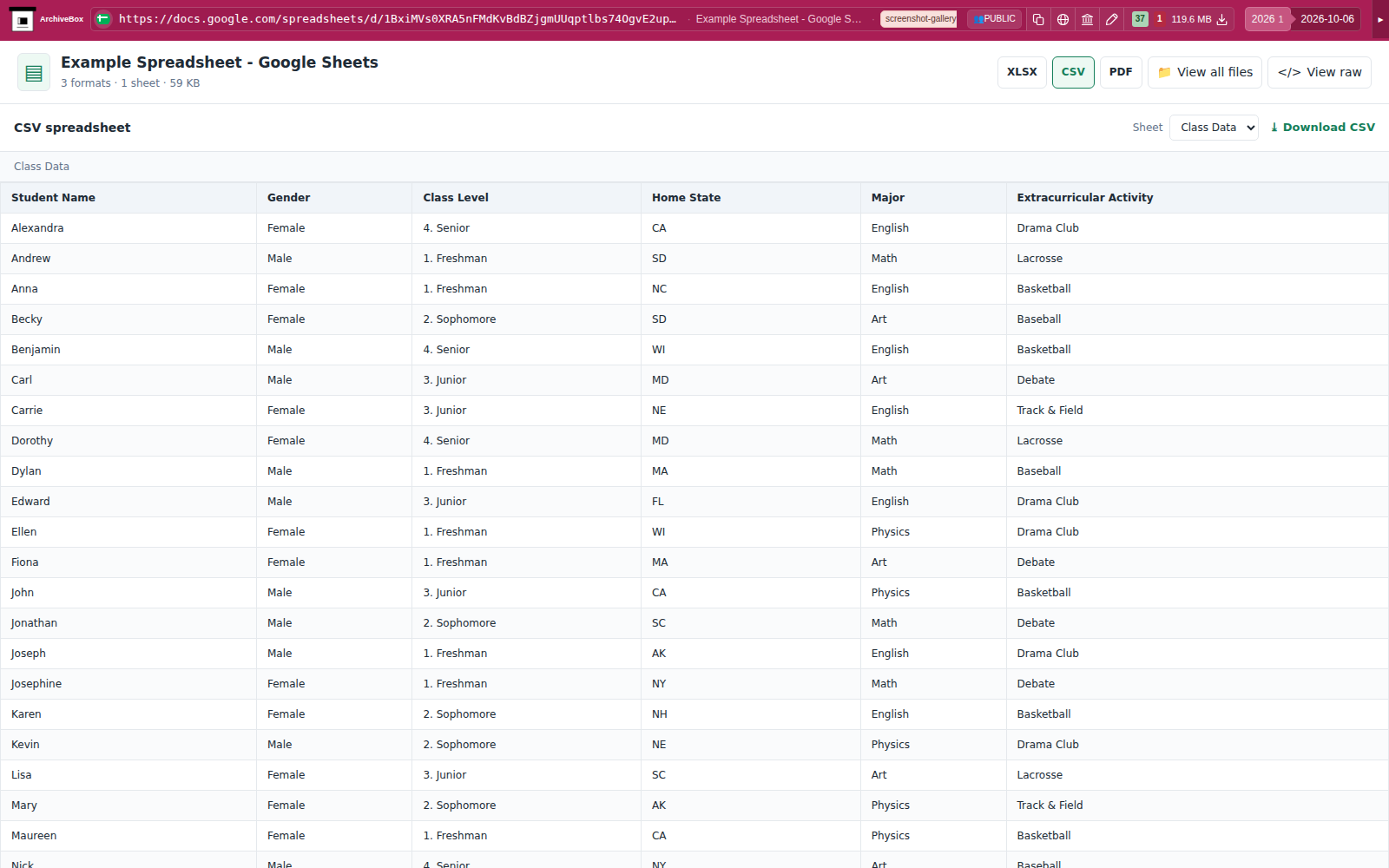Click the ArchiveBox logo icon

(x=23, y=19)
